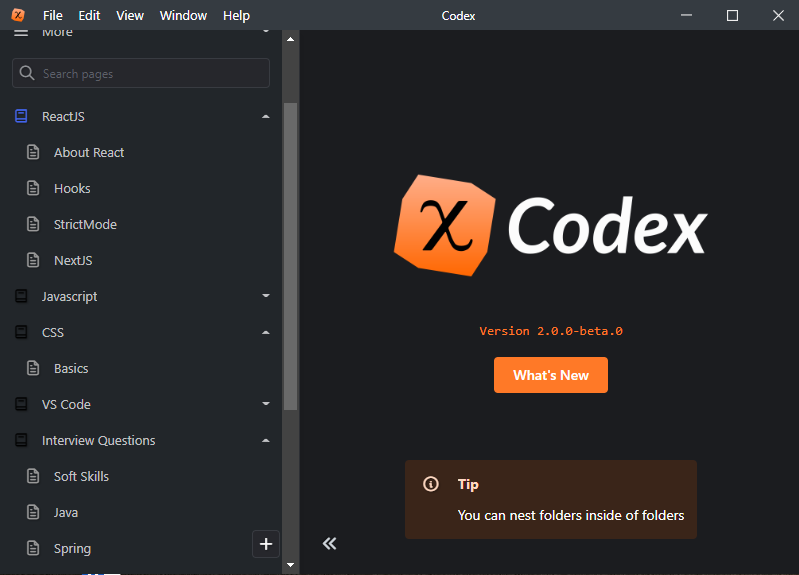Open the File menu
The image size is (799, 575).
click(x=52, y=15)
